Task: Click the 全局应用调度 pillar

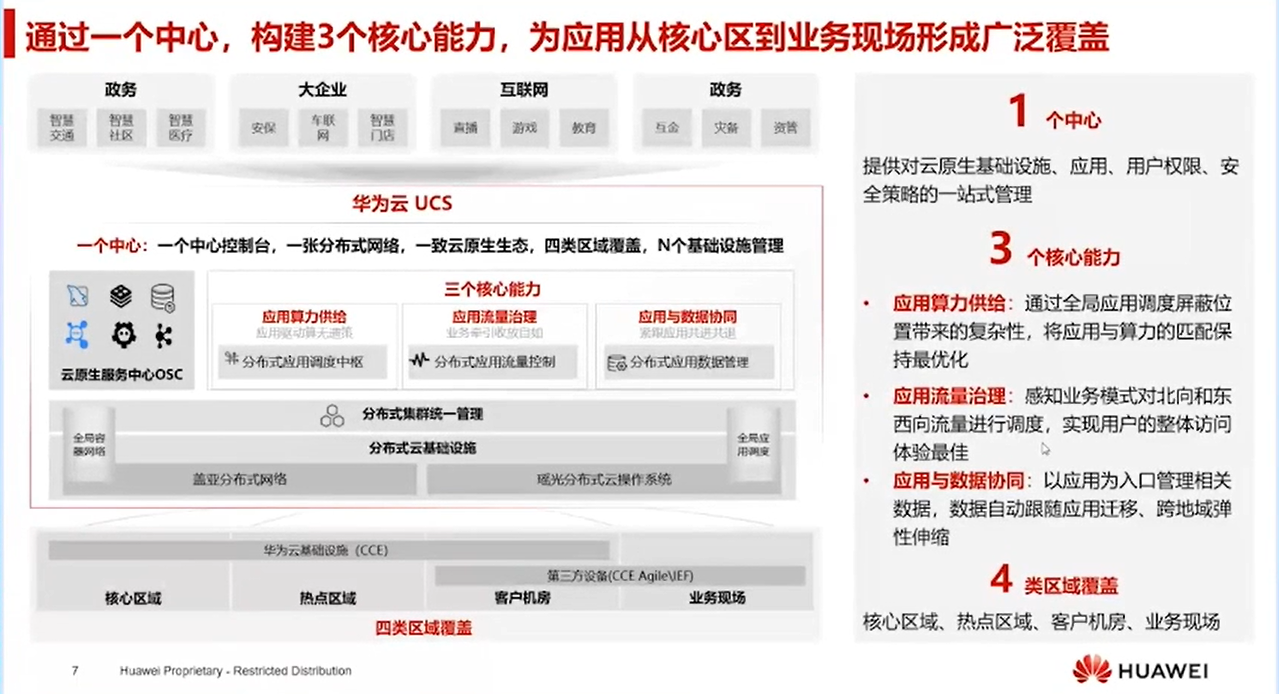Action: point(753,445)
